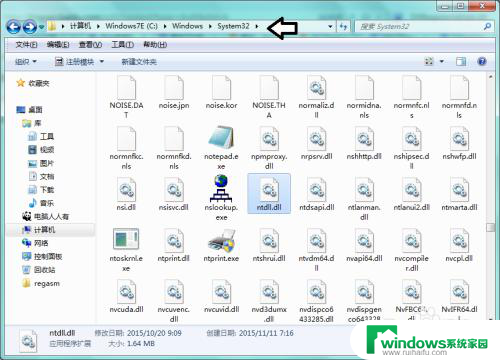
Task: Open the 组织 (Organize) menu
Action: pyautogui.click(x=26, y=62)
